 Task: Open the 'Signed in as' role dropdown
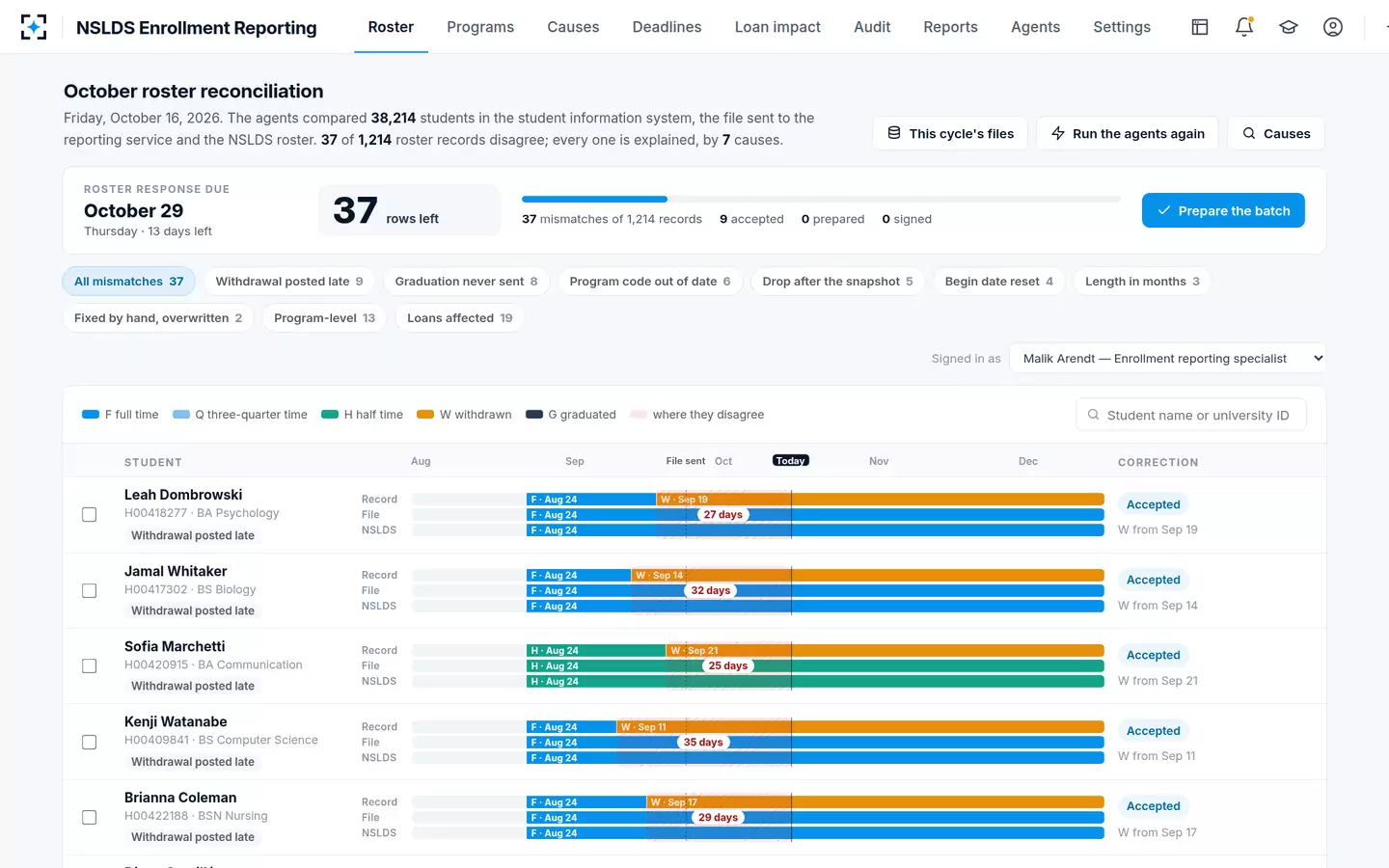[x=1167, y=358]
